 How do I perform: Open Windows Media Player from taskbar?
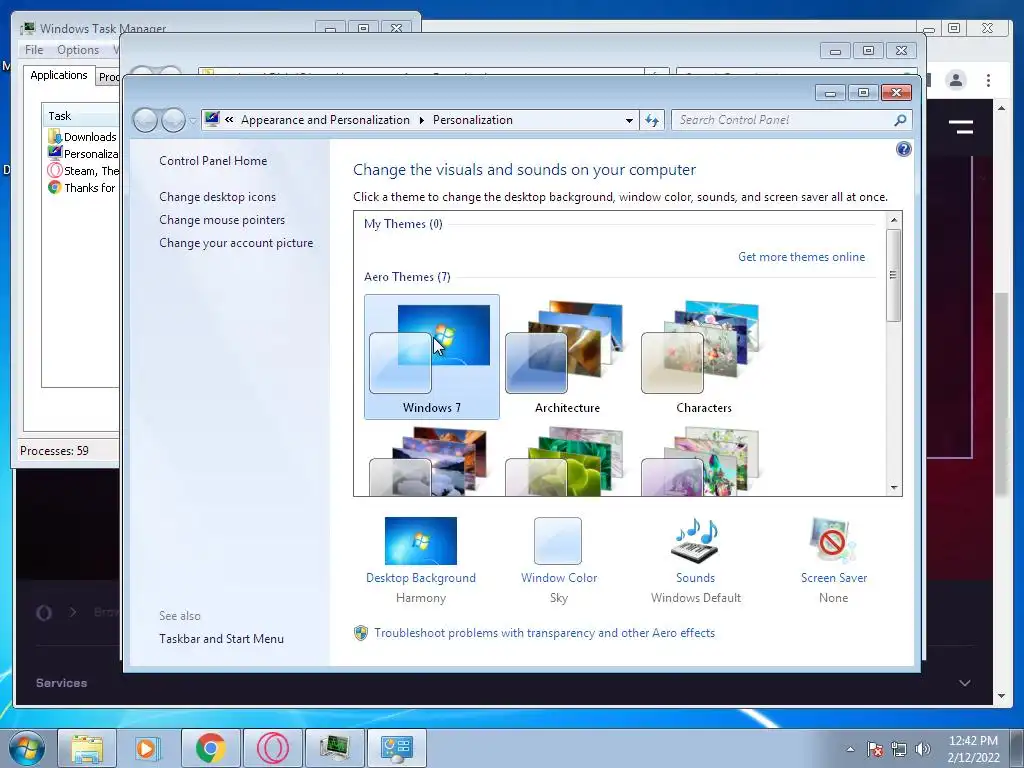tap(148, 748)
